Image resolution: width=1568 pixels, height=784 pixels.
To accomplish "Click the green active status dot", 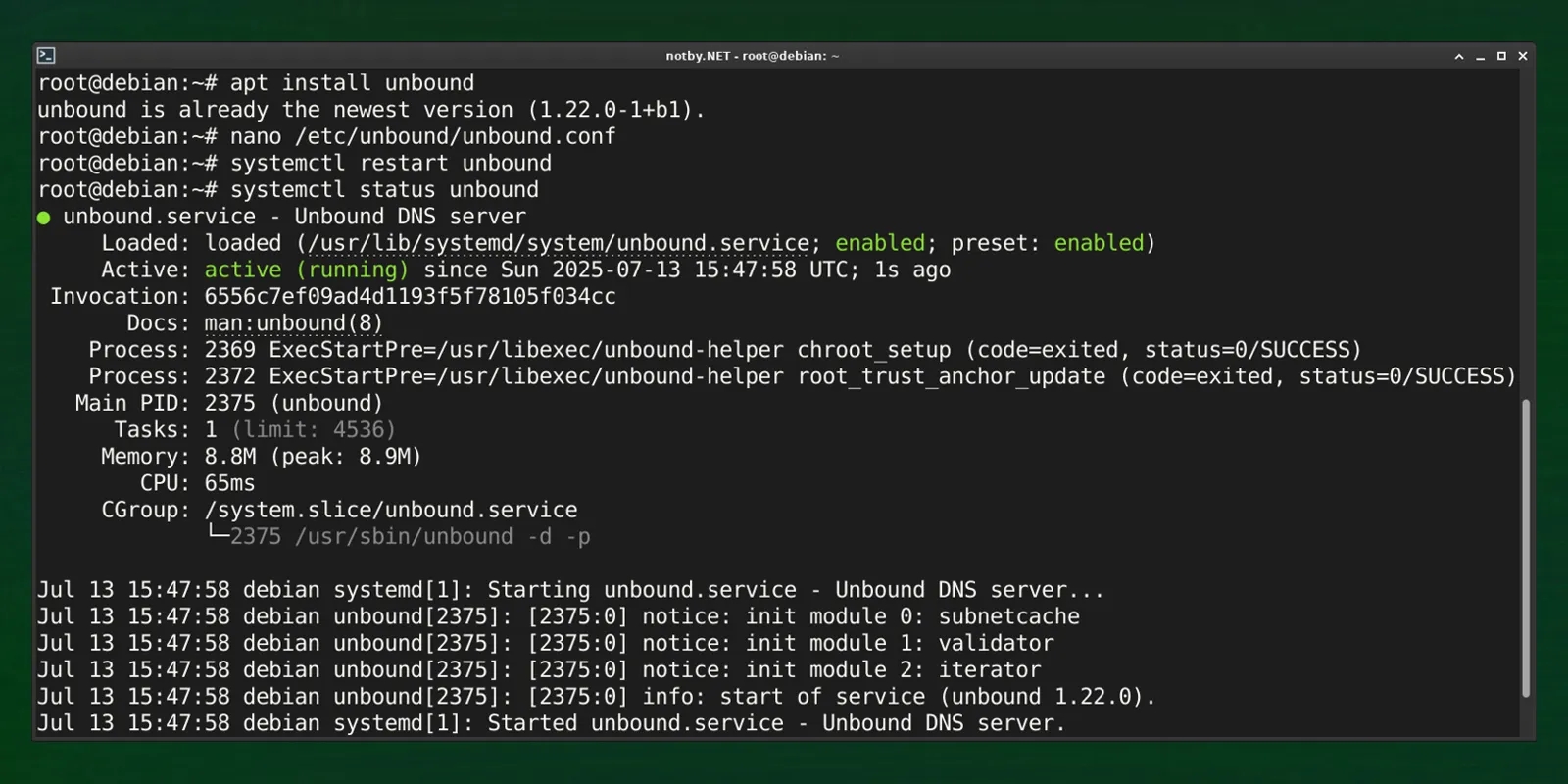I will 43,218.
